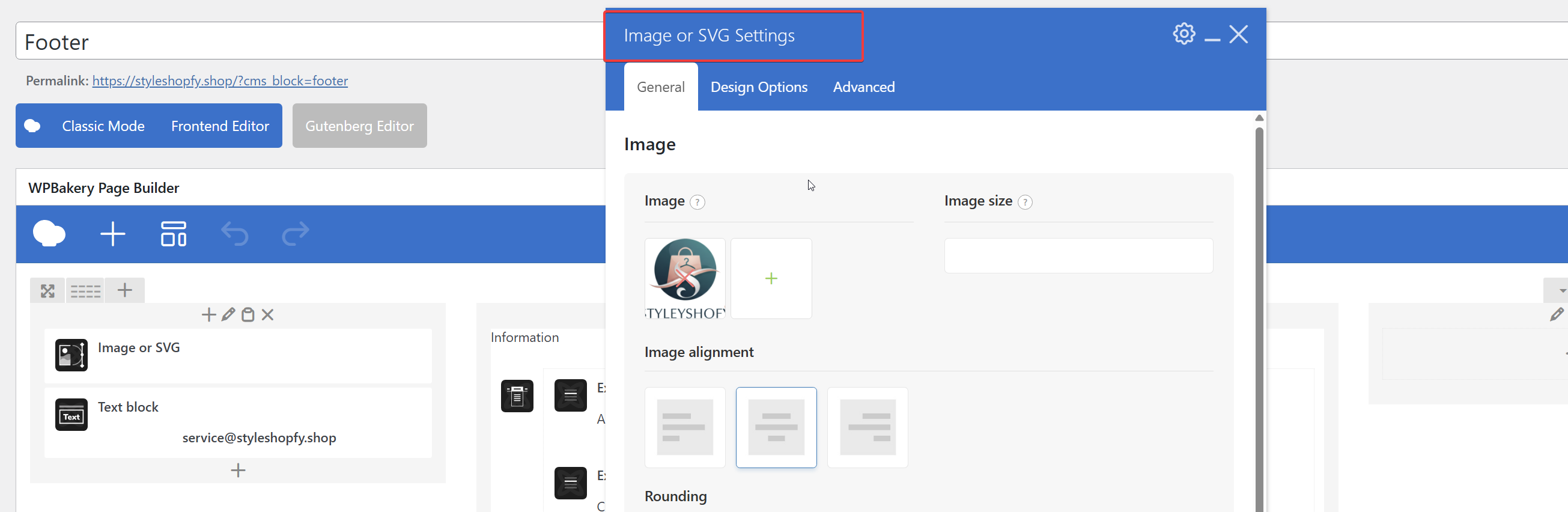Click the Text block element label
Screen dimensions: 1568x512
[128, 407]
